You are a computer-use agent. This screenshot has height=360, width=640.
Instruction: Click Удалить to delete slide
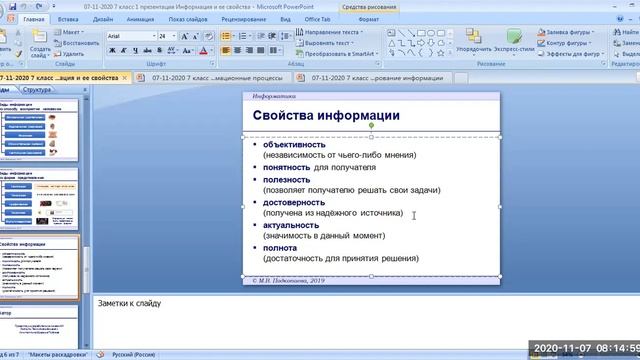69,54
